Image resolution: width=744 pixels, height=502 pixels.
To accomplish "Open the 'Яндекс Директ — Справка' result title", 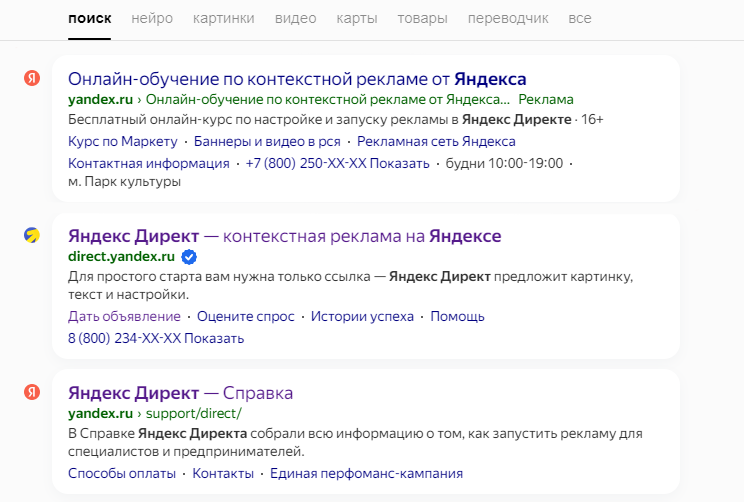I will point(180,393).
